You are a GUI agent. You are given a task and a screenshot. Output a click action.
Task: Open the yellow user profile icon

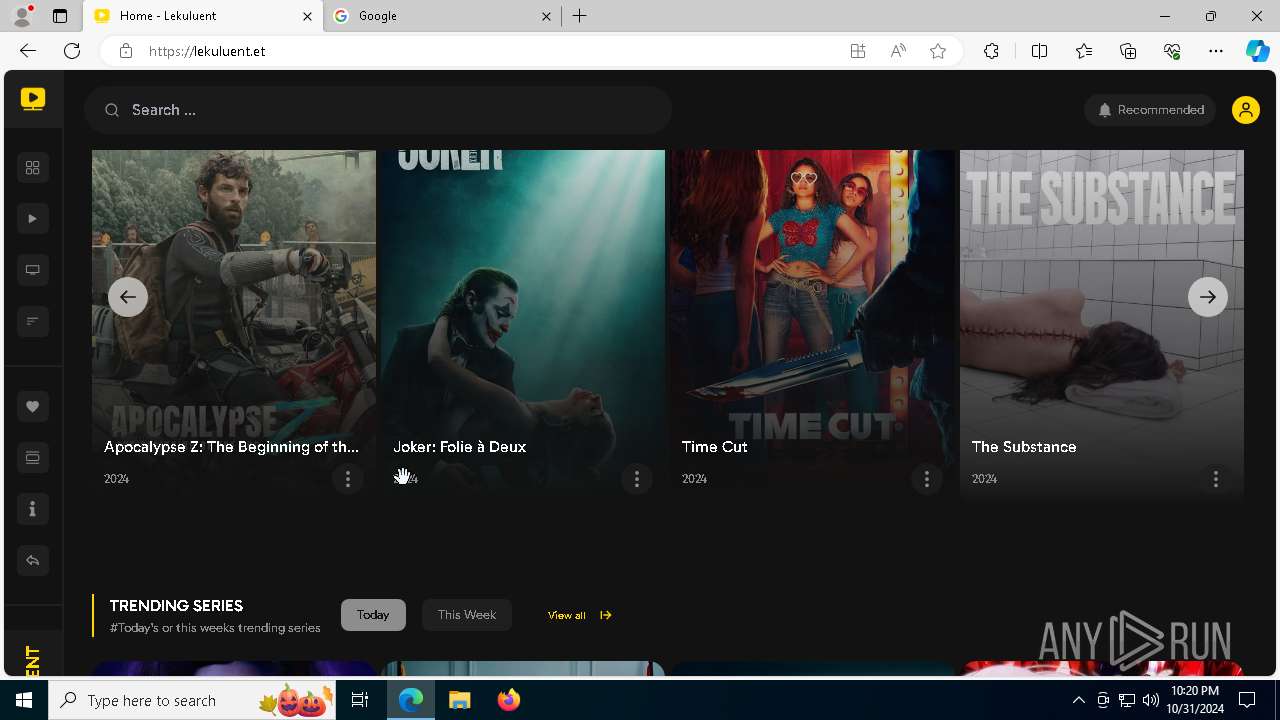coord(1246,110)
